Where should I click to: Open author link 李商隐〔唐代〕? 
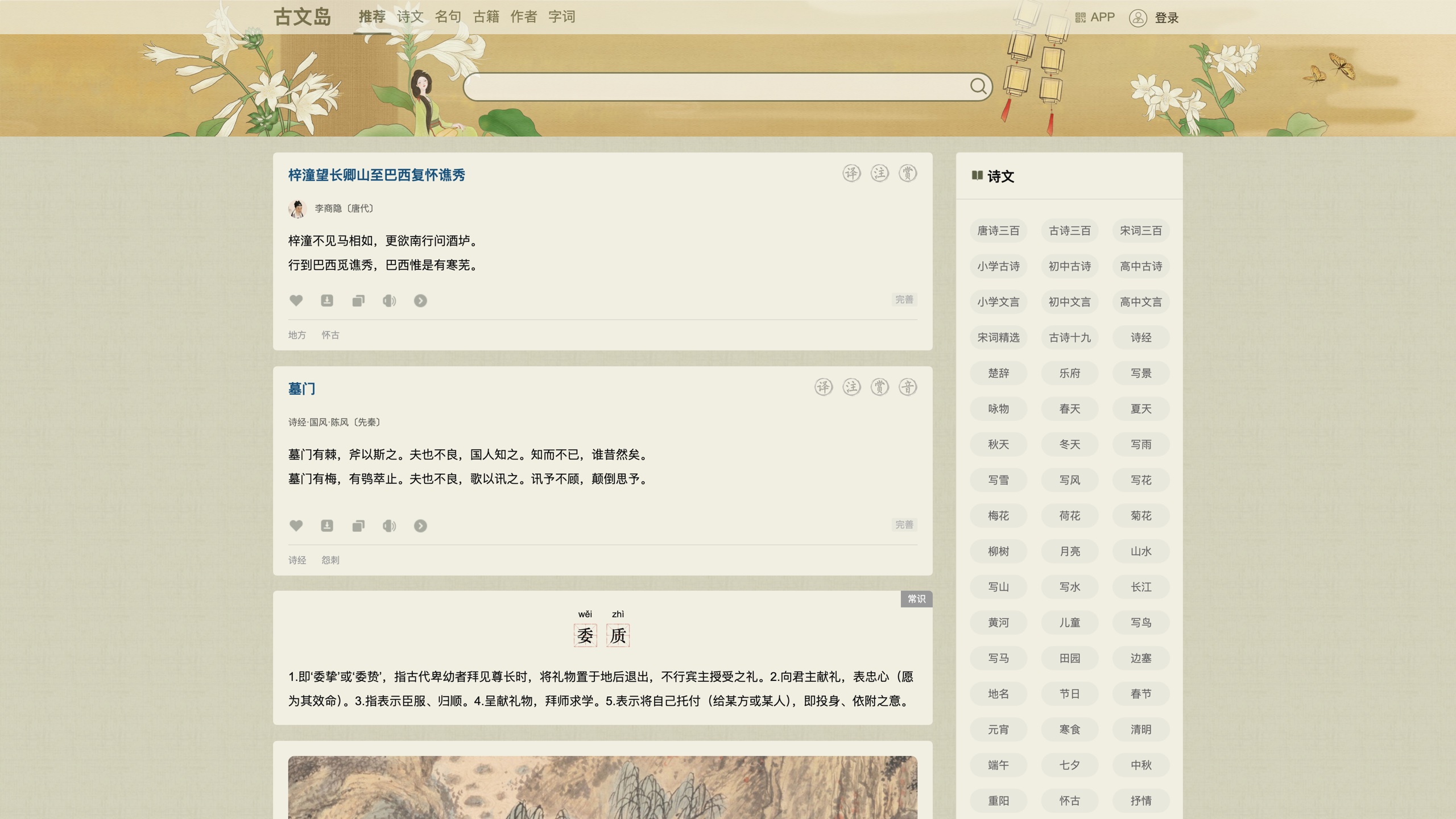(344, 209)
